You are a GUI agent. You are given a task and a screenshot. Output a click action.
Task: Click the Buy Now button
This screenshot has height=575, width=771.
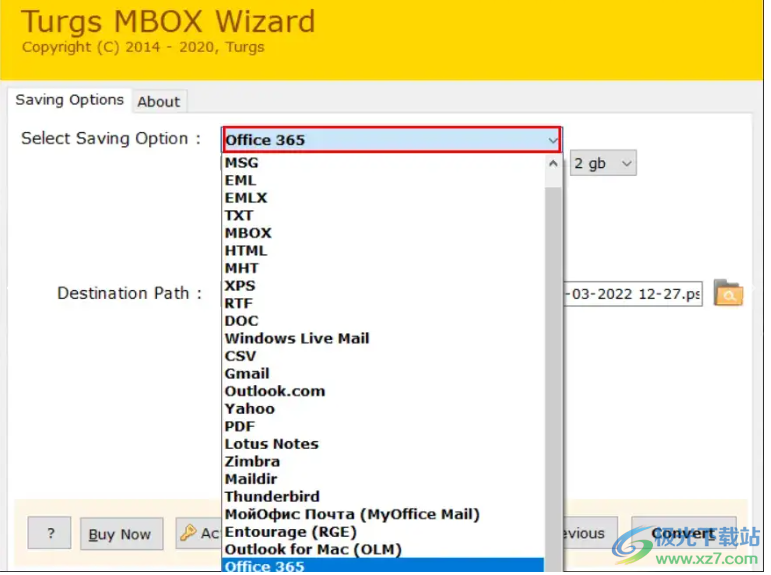click(121, 534)
